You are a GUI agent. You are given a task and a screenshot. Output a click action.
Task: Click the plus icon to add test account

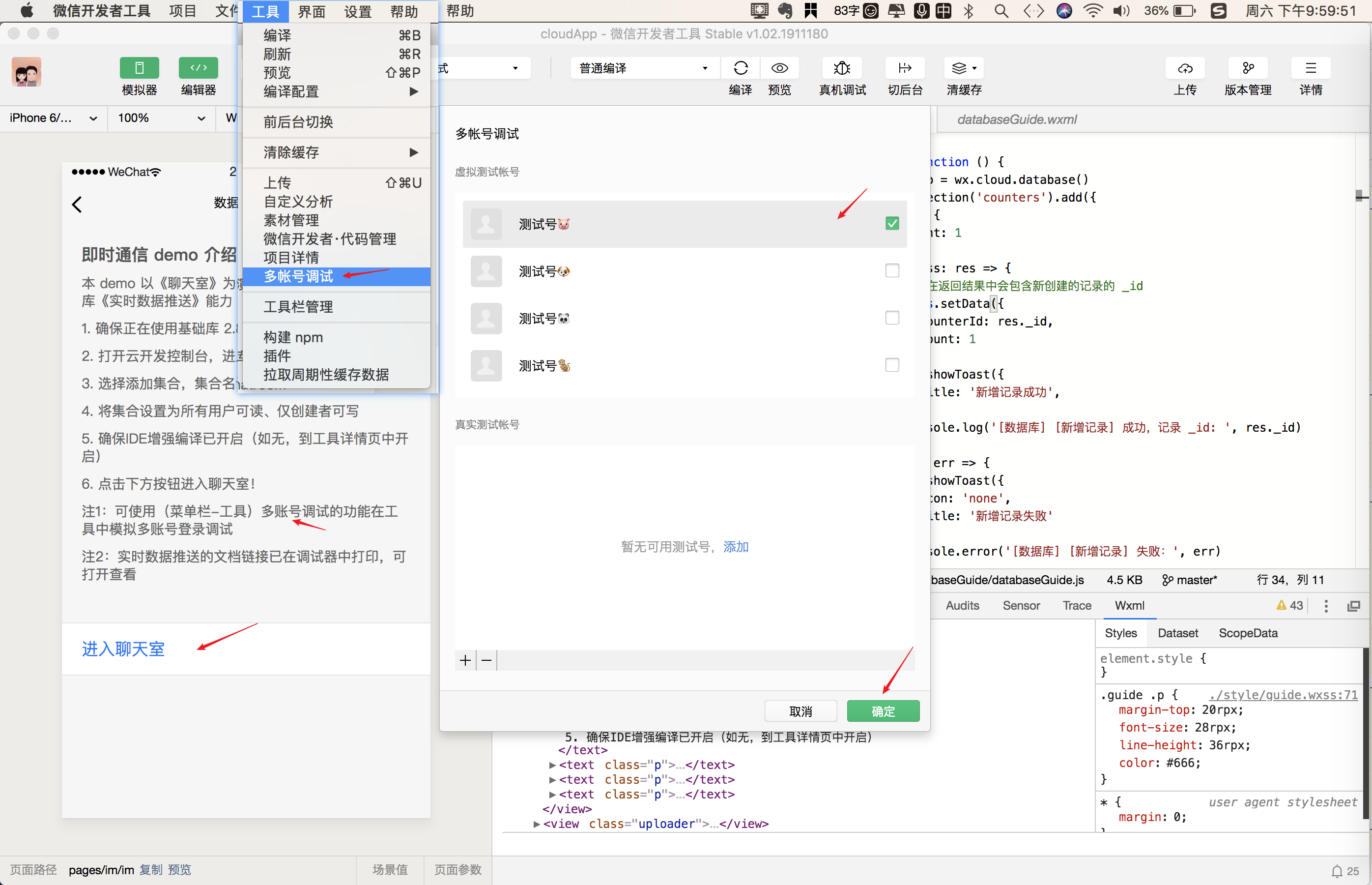click(465, 661)
